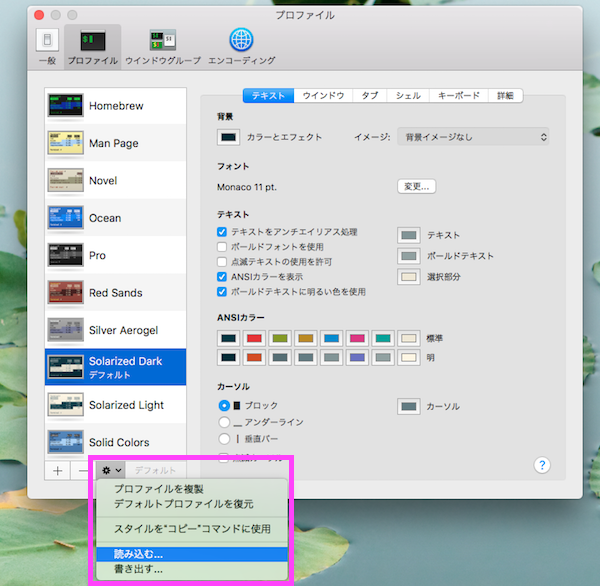
Task: Switch to the シェル tab
Action: click(x=408, y=95)
